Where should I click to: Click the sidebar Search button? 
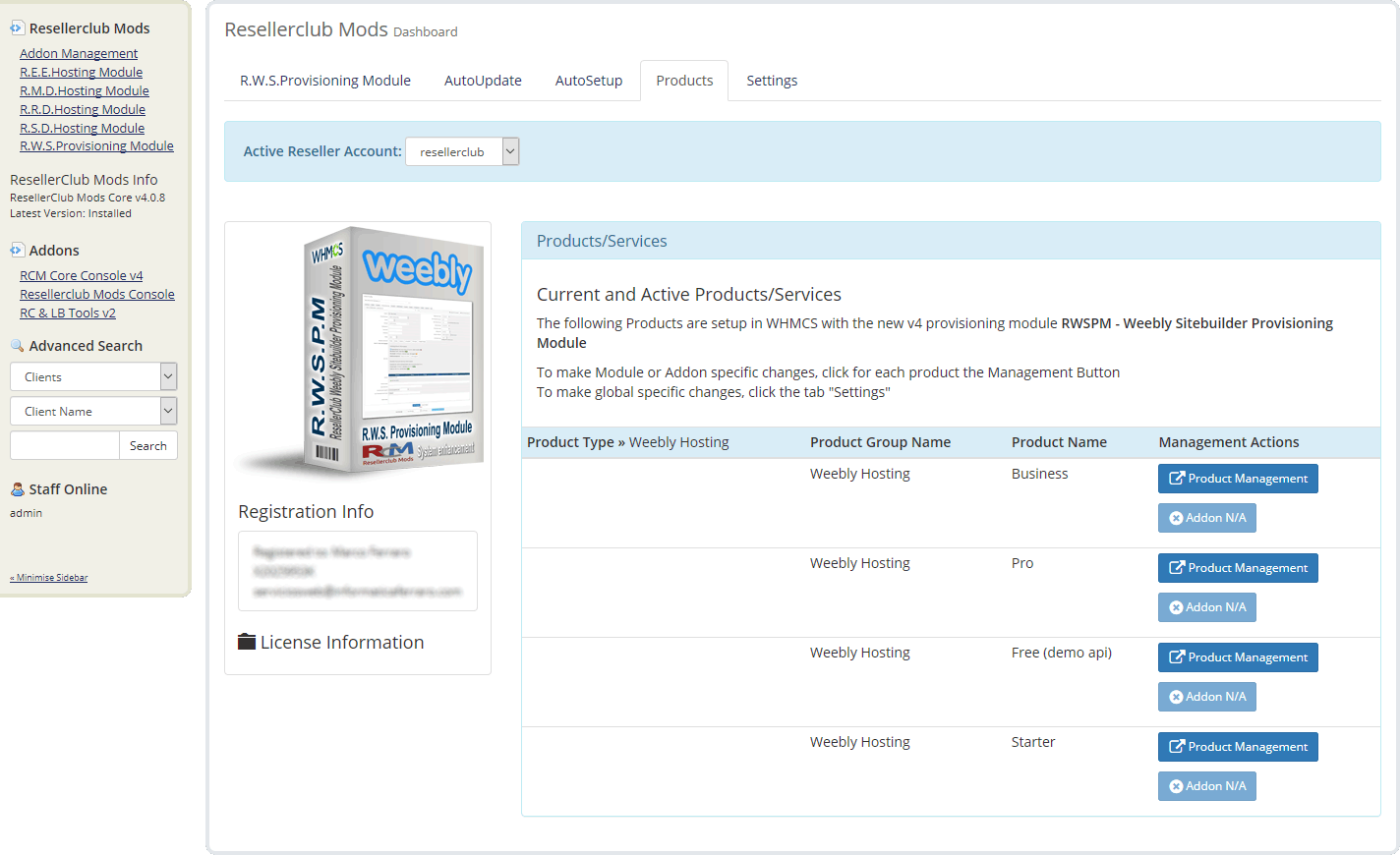[148, 445]
